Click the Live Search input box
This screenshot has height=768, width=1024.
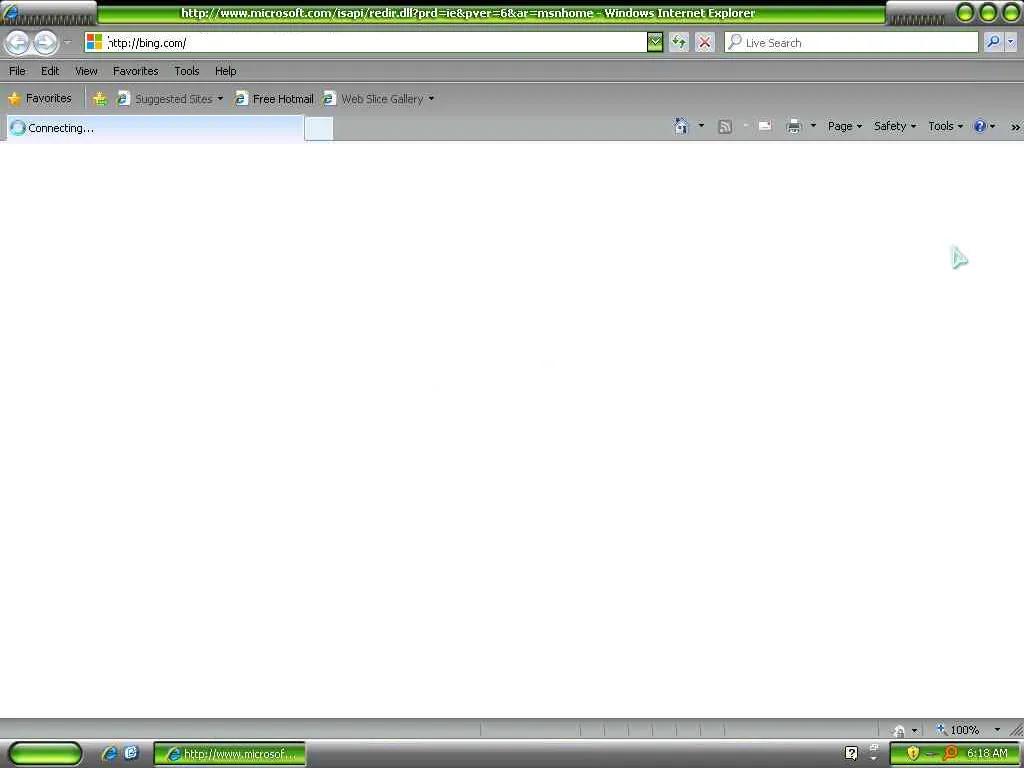(851, 42)
